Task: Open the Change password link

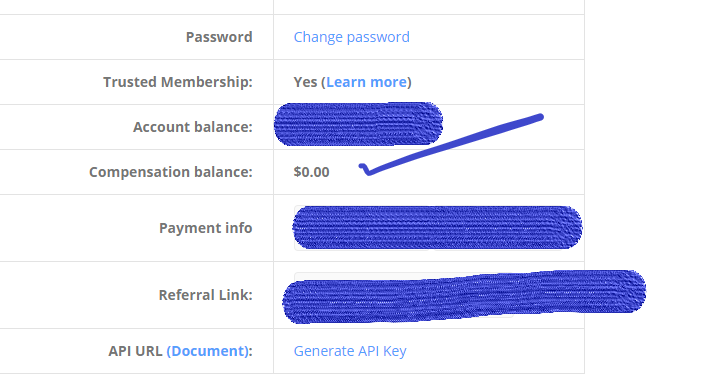Action: click(351, 37)
